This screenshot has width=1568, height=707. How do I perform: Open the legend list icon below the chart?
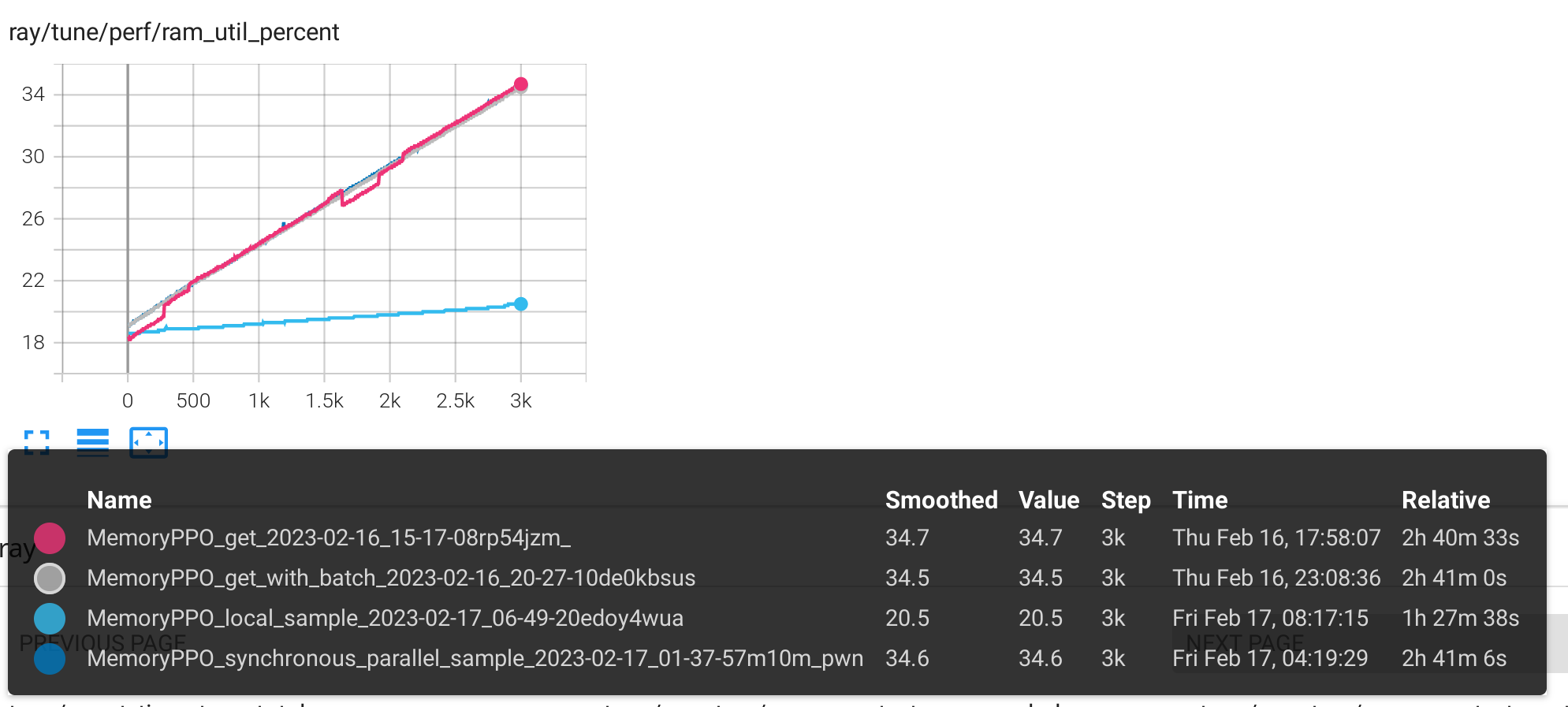92,443
